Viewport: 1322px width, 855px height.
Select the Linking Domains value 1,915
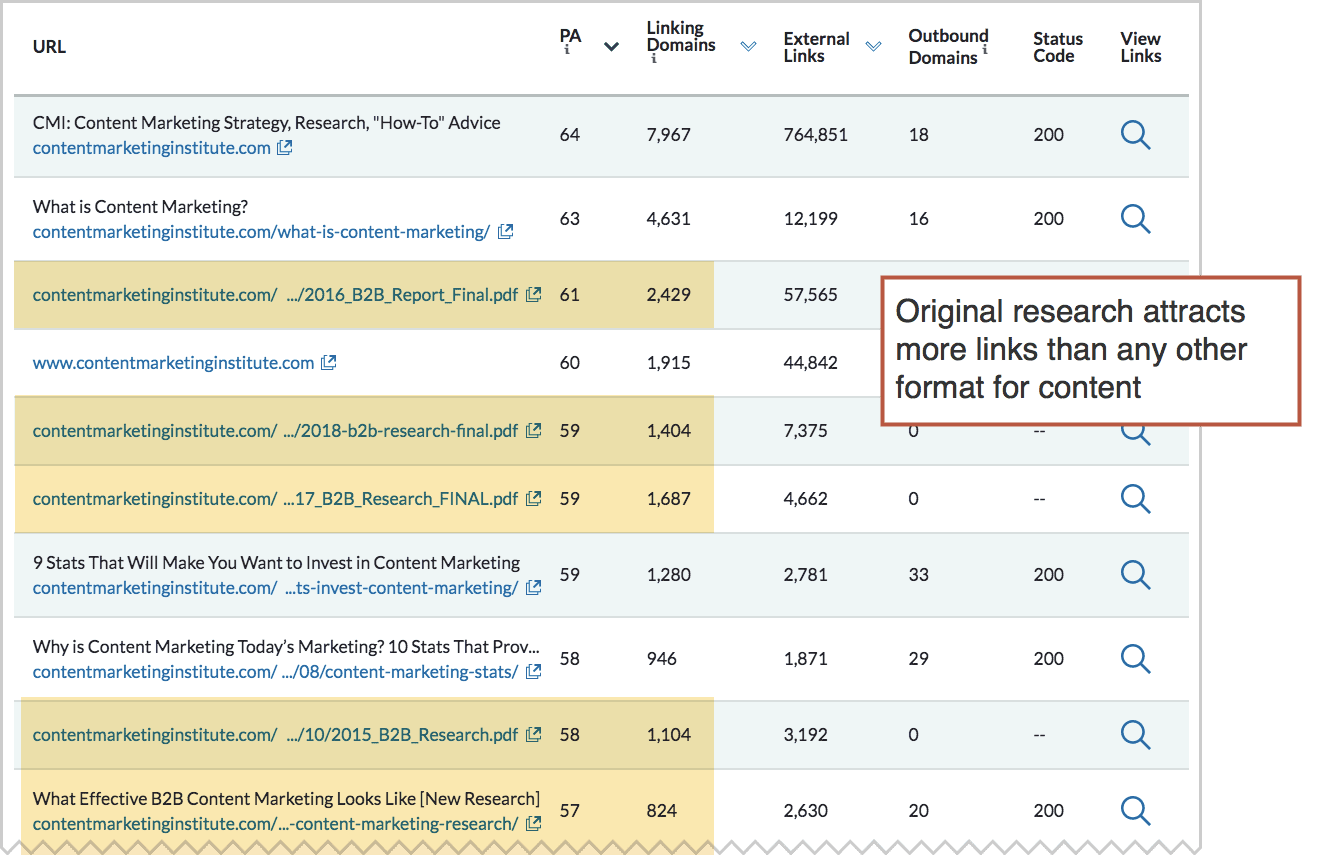tap(669, 363)
